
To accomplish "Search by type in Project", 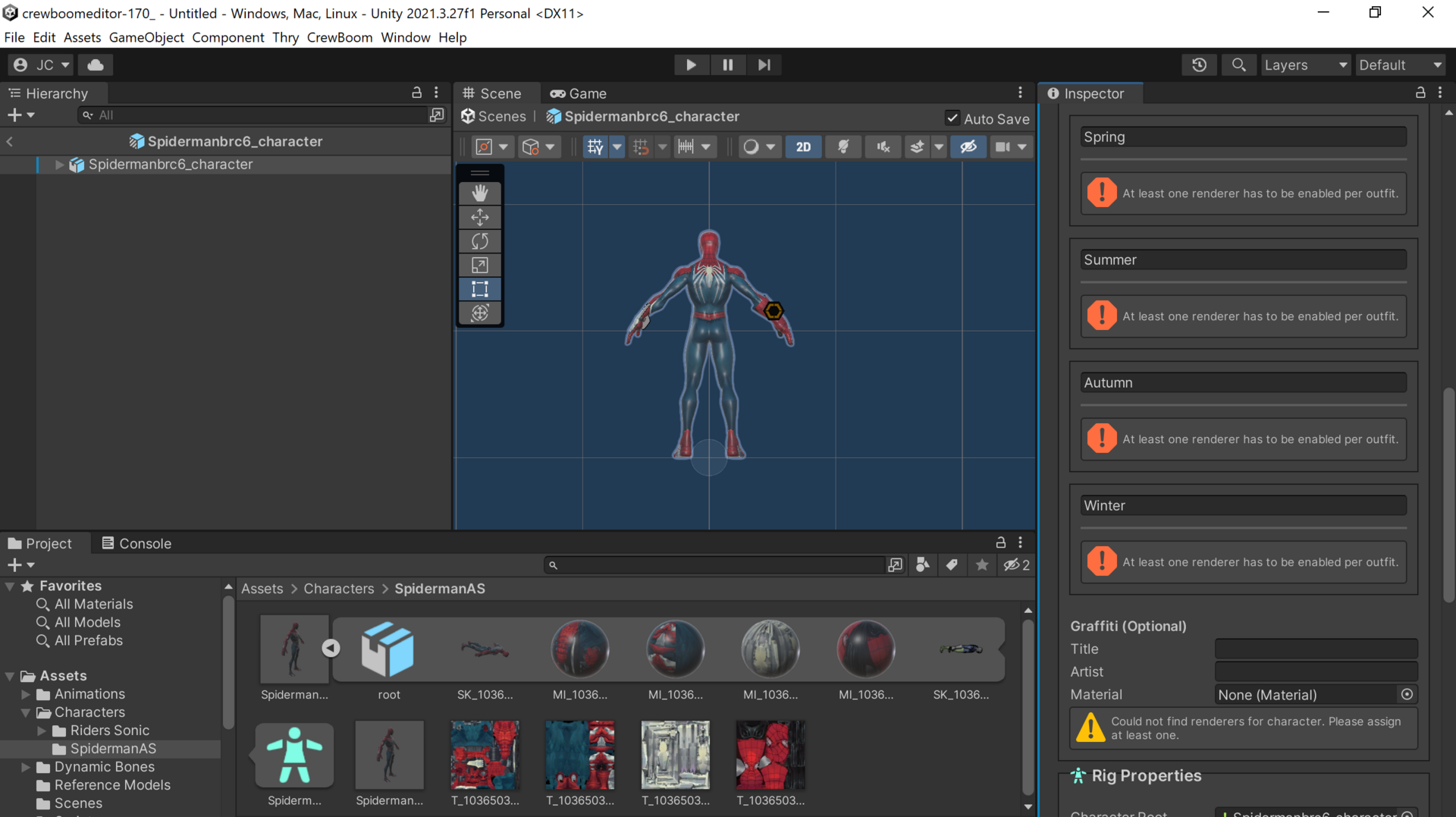I will click(922, 565).
